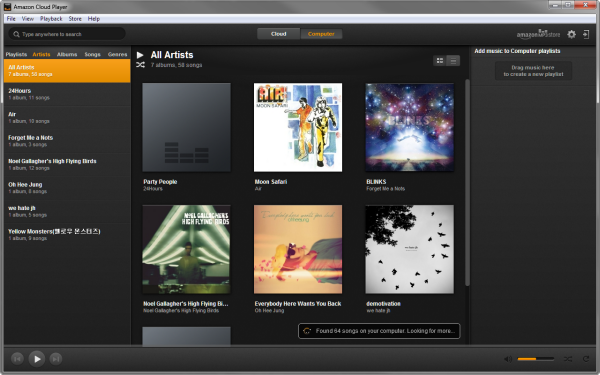Screen dimensions: 600x375
Task: Open the Genres tab
Action: (x=117, y=54)
